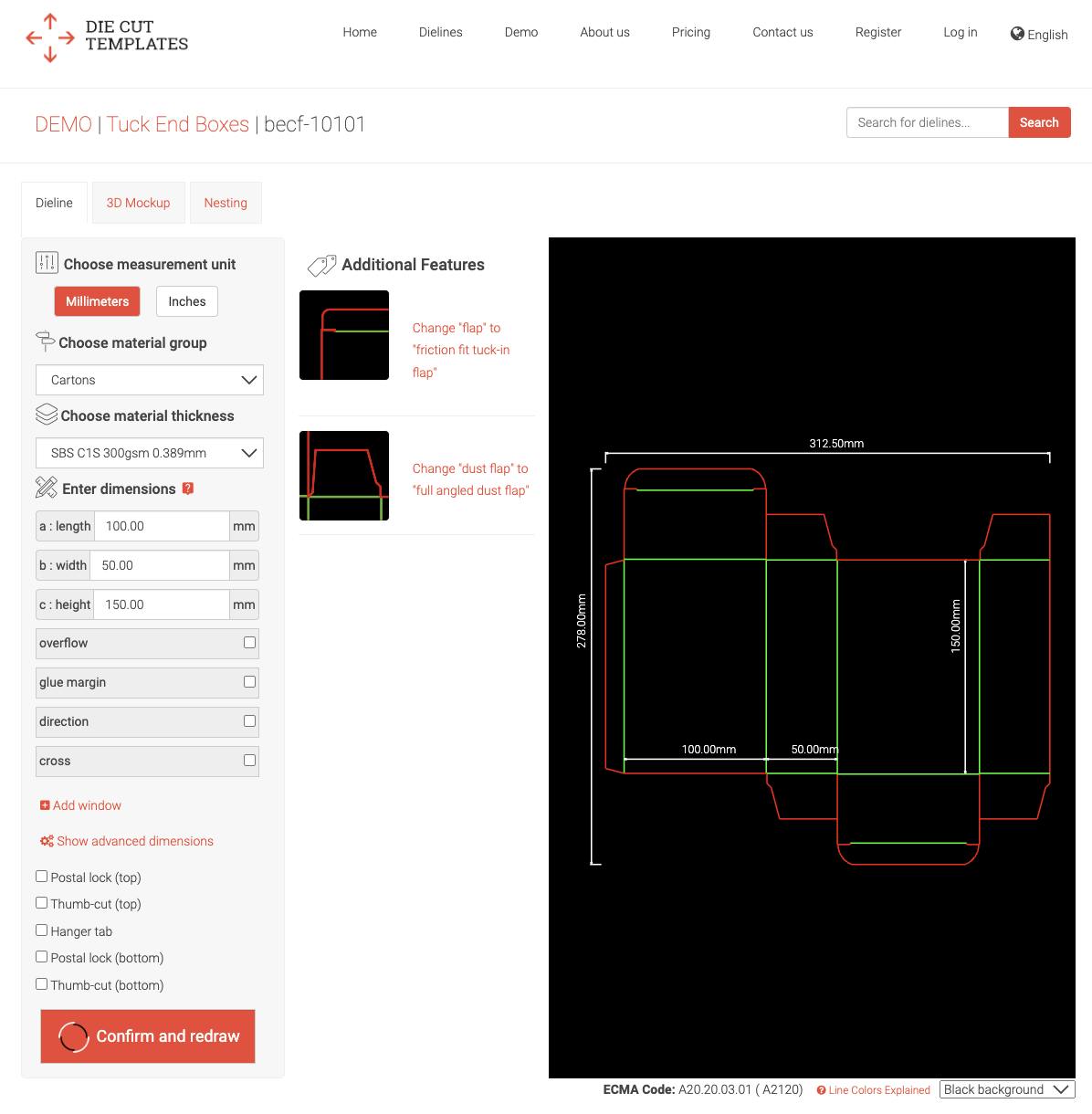Switch to the Dieline tab

(54, 203)
